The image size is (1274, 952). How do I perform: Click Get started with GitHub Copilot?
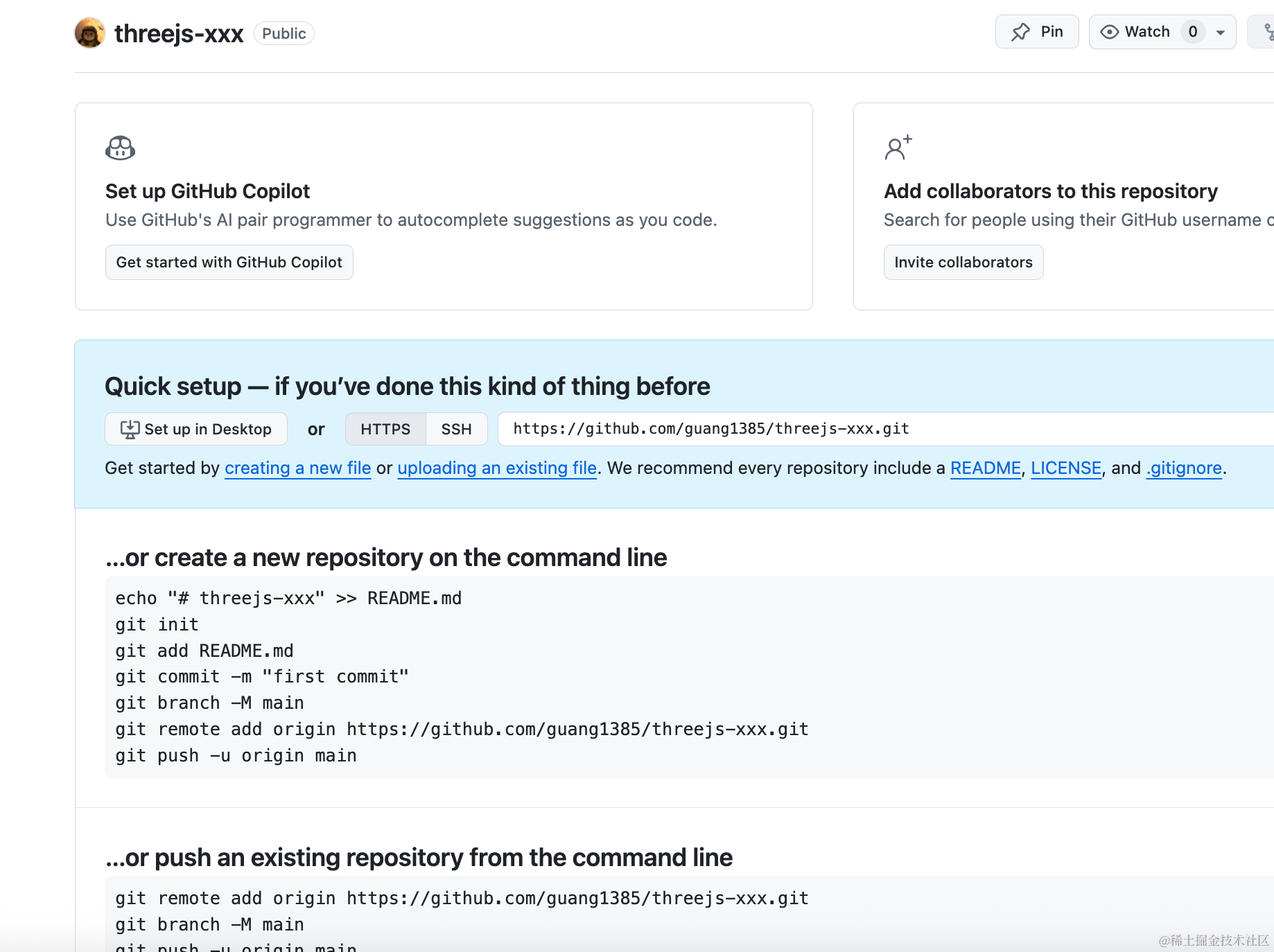click(229, 263)
